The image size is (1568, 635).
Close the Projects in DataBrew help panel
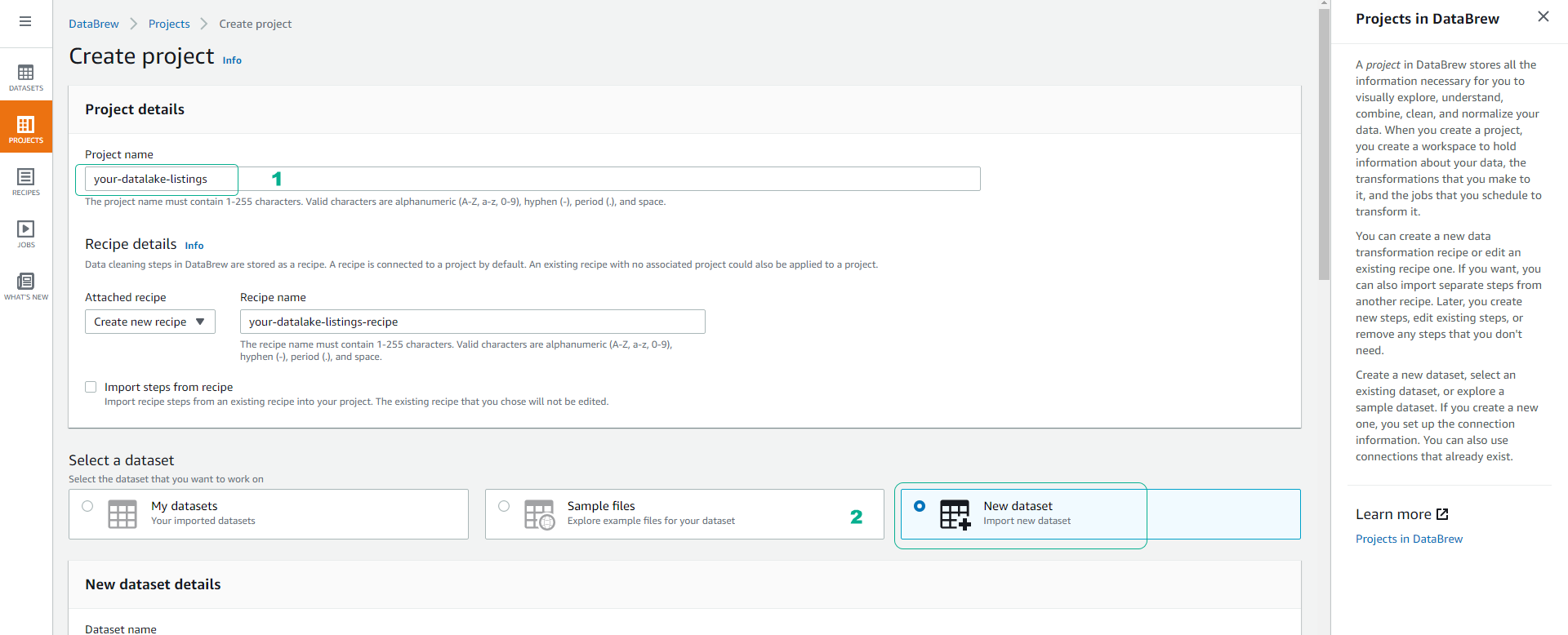pos(1543,16)
